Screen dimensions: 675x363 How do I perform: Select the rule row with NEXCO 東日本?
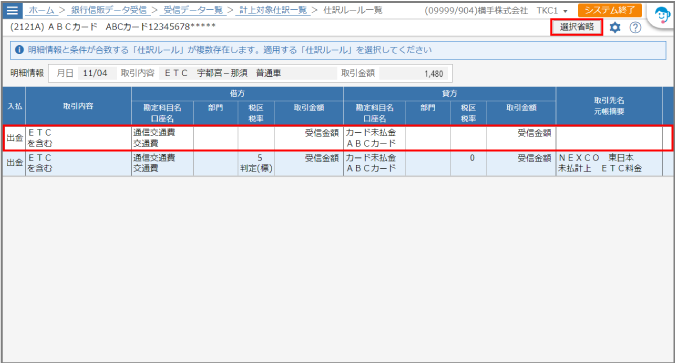click(x=338, y=163)
